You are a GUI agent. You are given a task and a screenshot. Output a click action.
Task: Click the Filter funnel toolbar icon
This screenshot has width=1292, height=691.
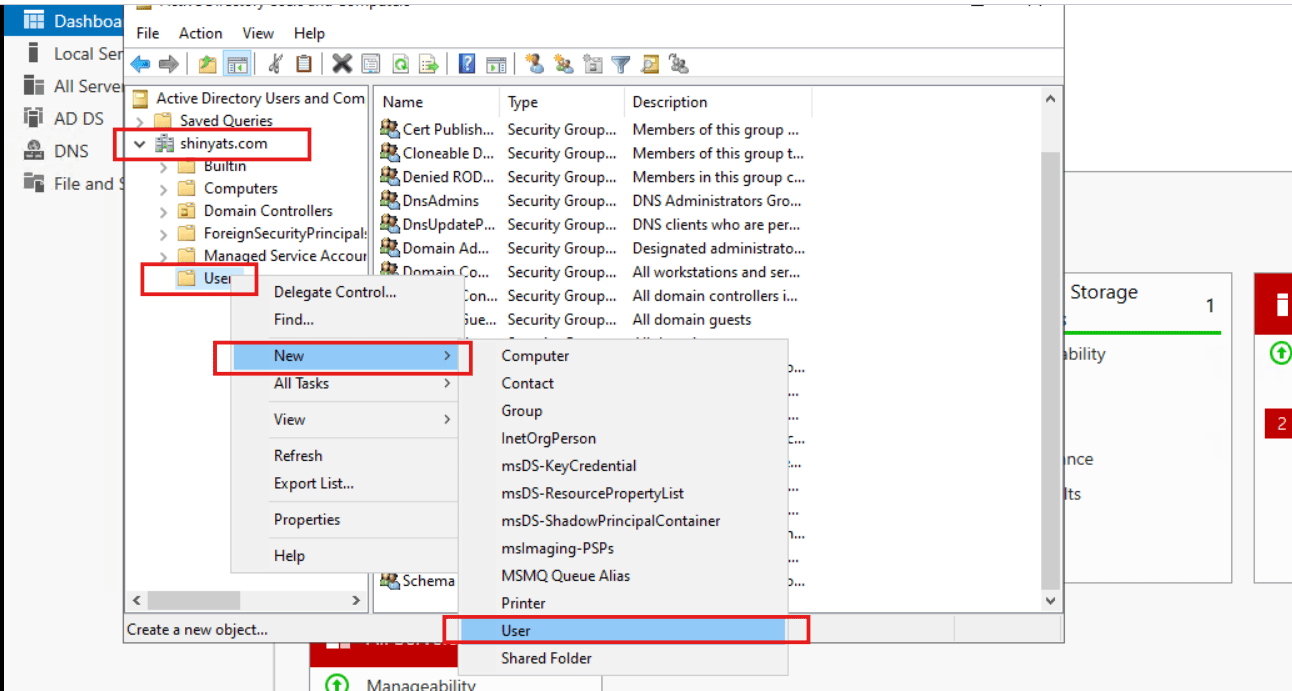click(x=621, y=64)
